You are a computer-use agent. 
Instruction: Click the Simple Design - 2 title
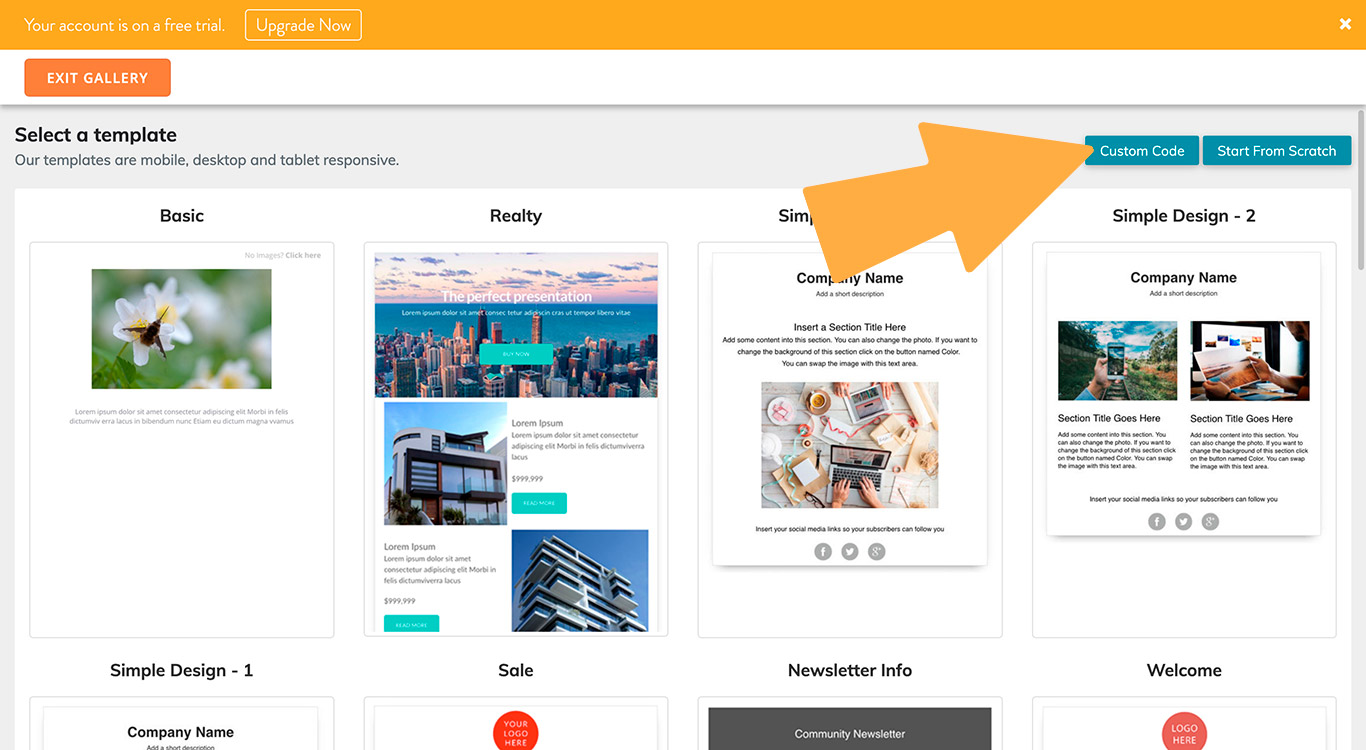click(1184, 216)
